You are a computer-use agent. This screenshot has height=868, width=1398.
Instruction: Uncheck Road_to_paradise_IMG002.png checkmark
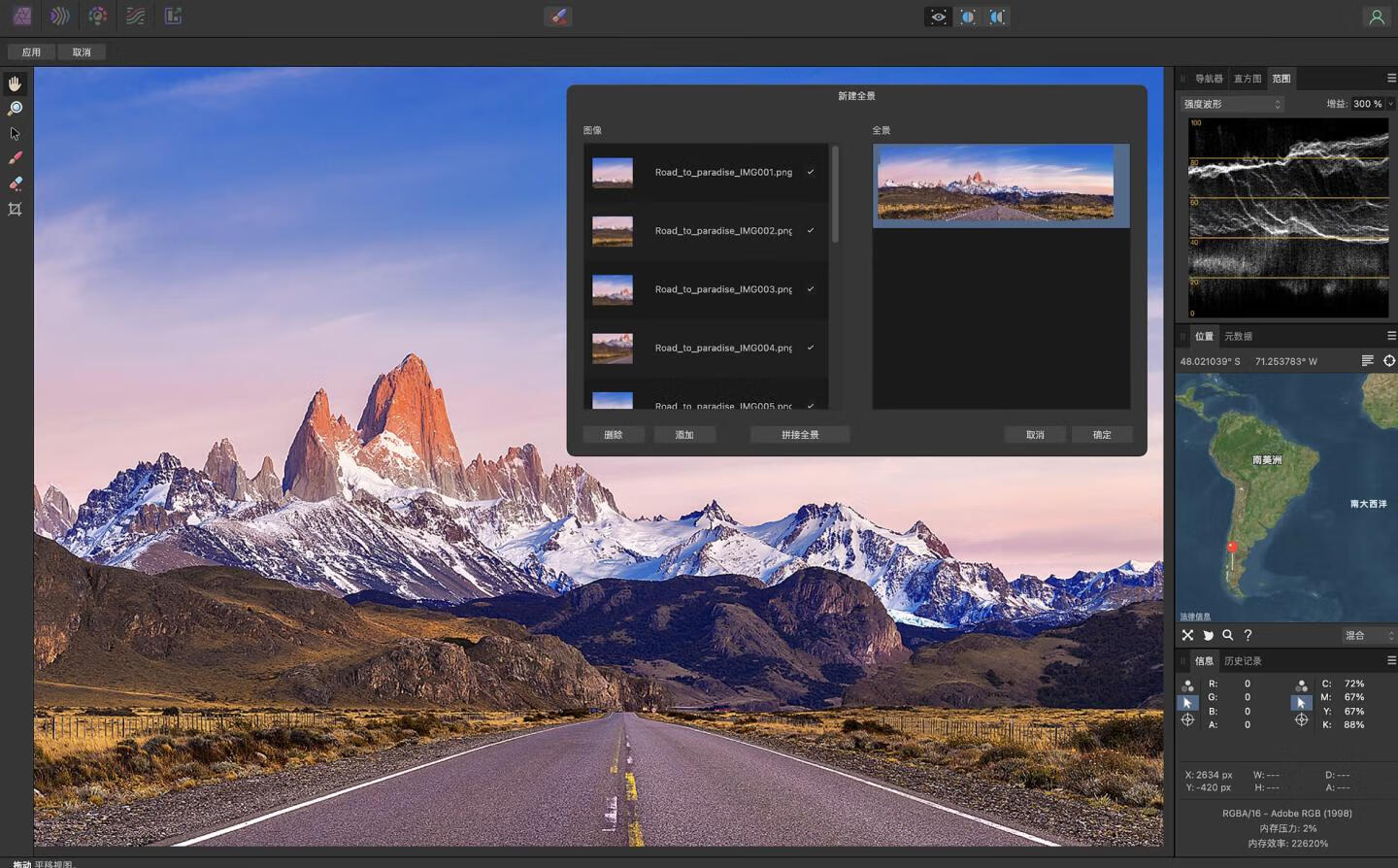[811, 230]
